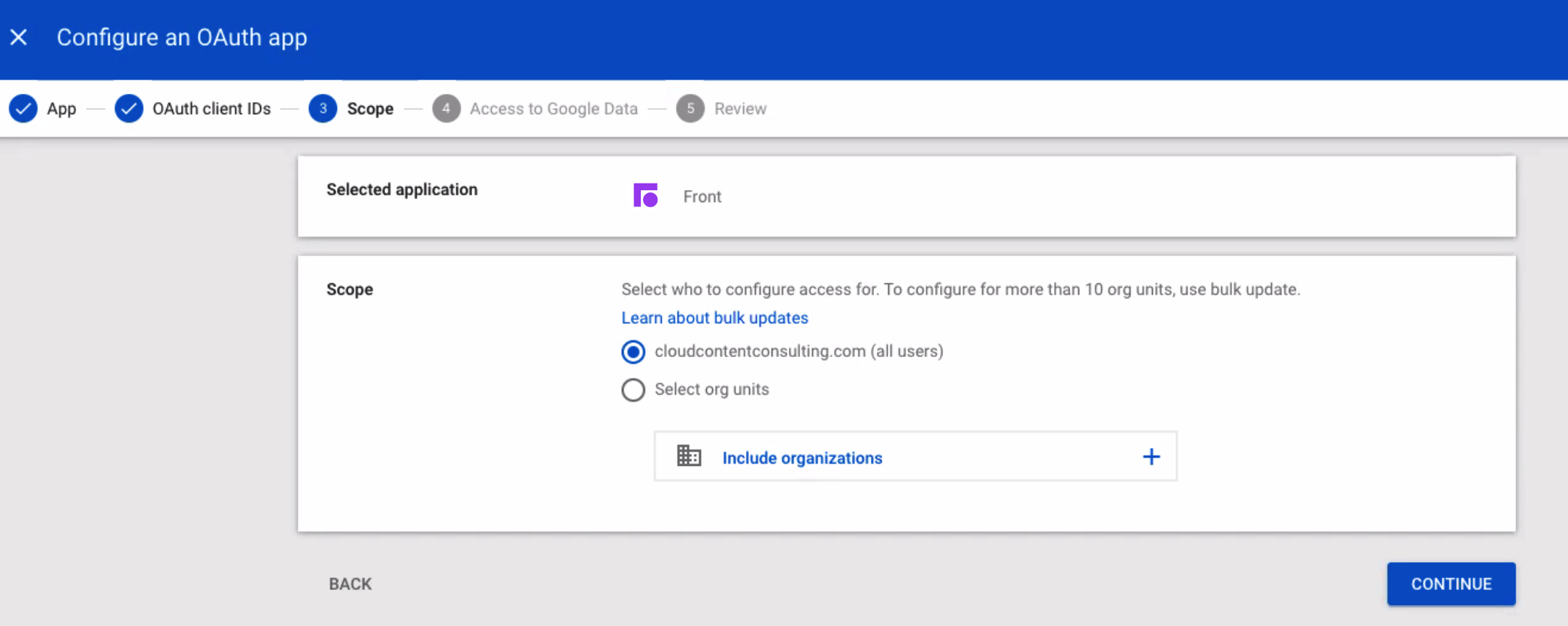This screenshot has width=1568, height=626.
Task: Choose the Select org units radio
Action: tap(633, 390)
